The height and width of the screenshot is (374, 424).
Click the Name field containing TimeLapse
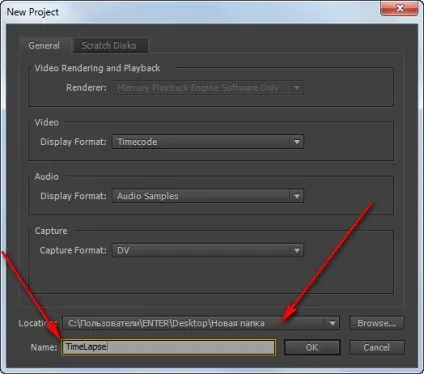click(x=169, y=347)
